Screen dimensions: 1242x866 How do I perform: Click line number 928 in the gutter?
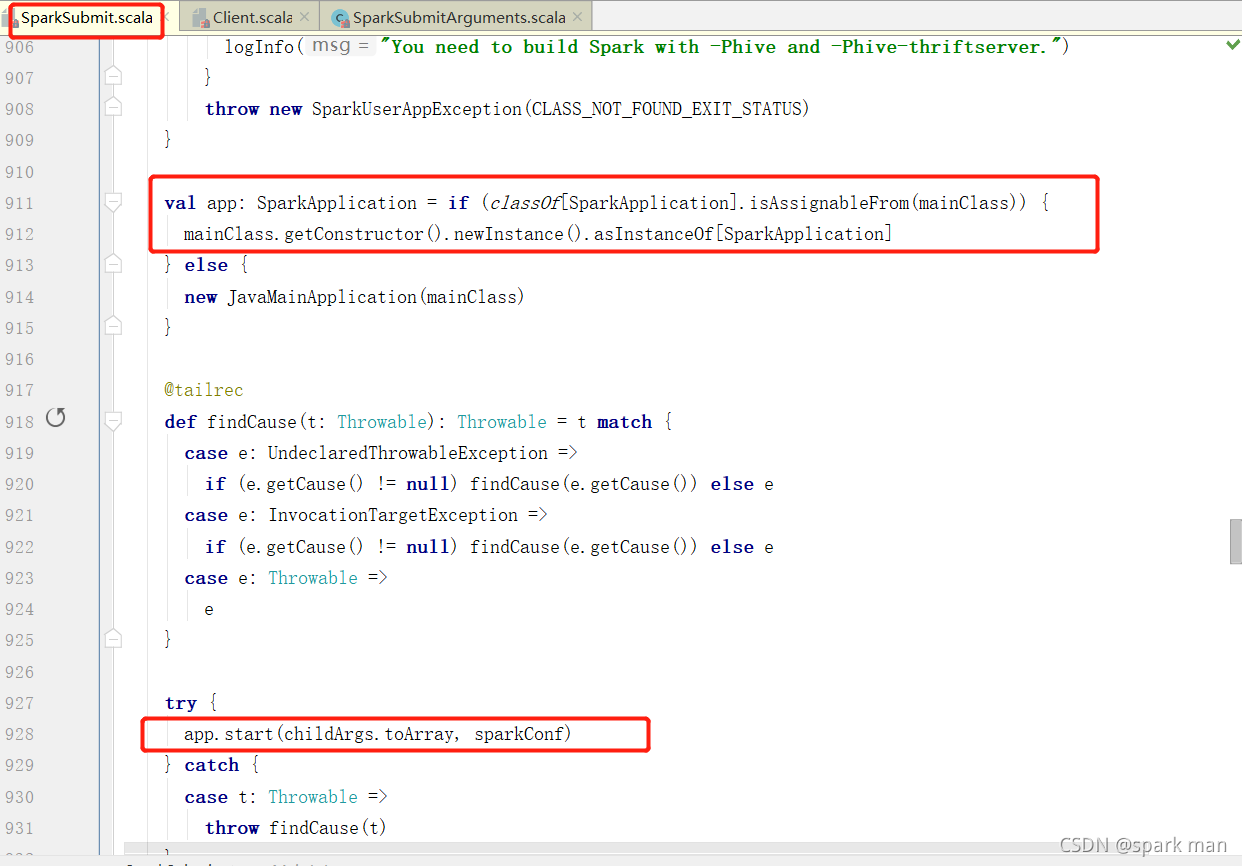click(x=19, y=734)
